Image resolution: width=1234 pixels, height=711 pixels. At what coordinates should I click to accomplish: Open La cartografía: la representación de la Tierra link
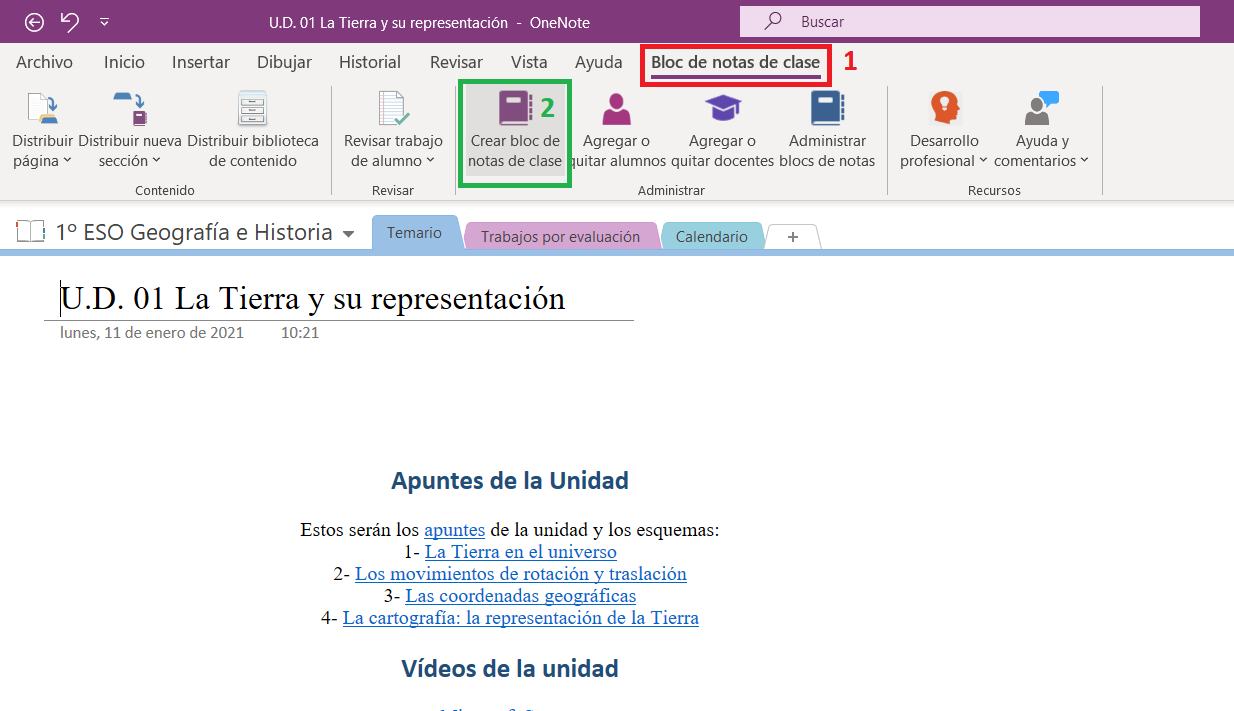pyautogui.click(x=521, y=618)
